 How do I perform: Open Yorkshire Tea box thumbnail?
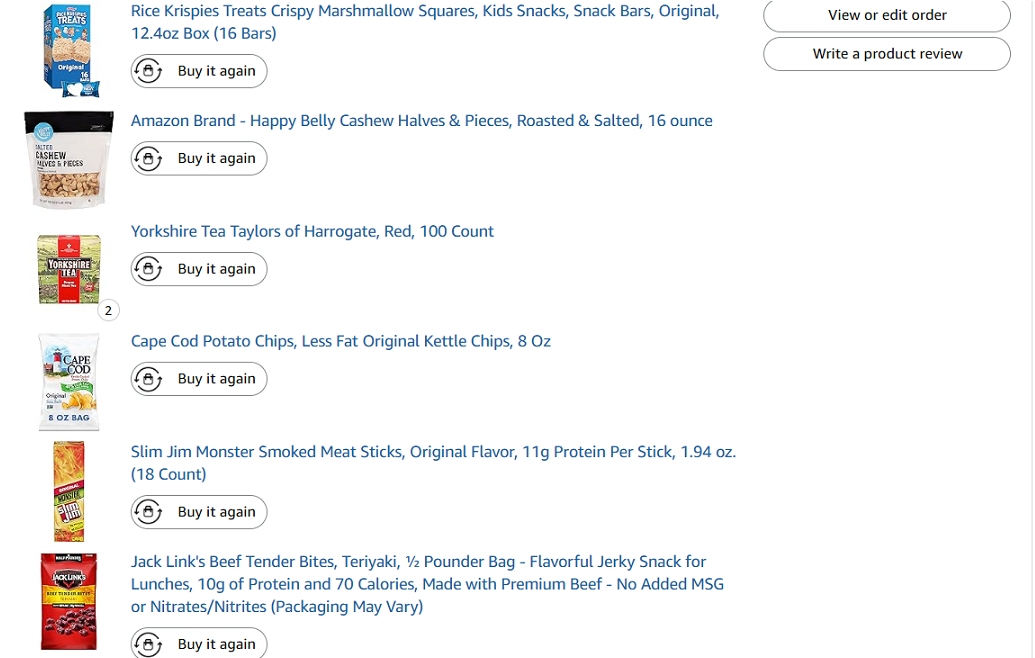point(69,269)
